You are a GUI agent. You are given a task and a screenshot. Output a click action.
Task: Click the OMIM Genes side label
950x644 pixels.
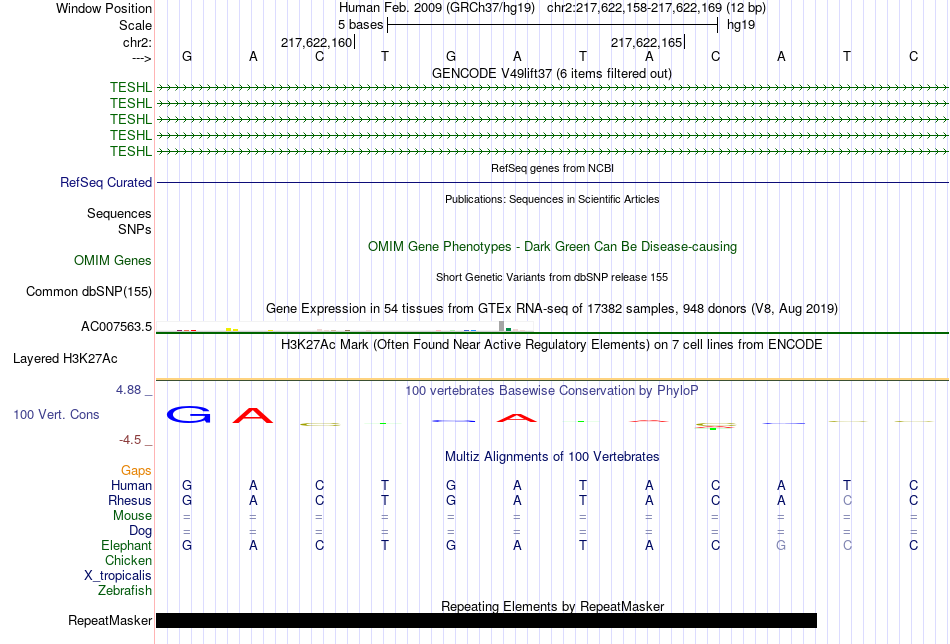113,261
